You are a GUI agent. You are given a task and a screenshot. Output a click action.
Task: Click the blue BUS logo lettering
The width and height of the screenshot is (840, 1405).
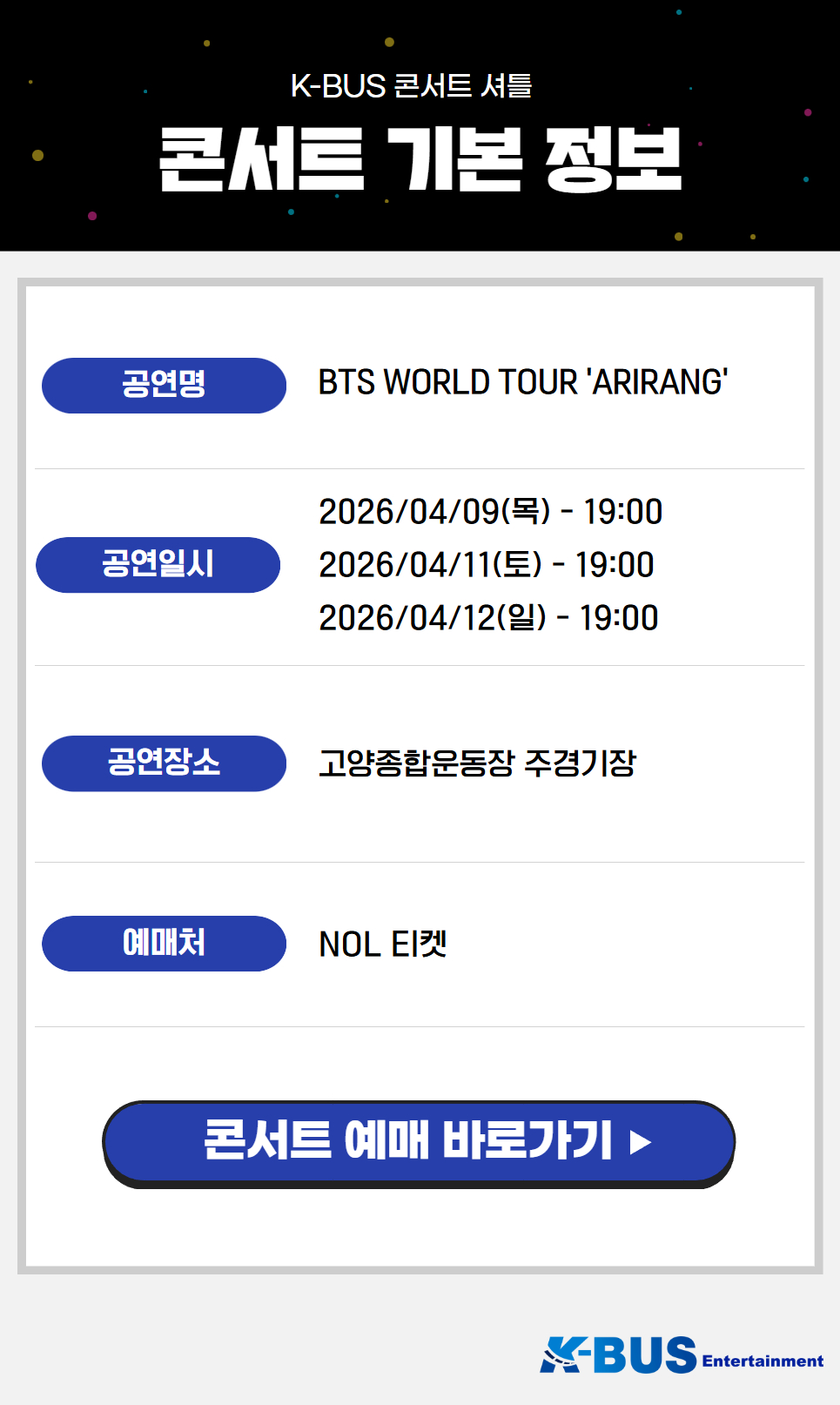click(x=648, y=1355)
